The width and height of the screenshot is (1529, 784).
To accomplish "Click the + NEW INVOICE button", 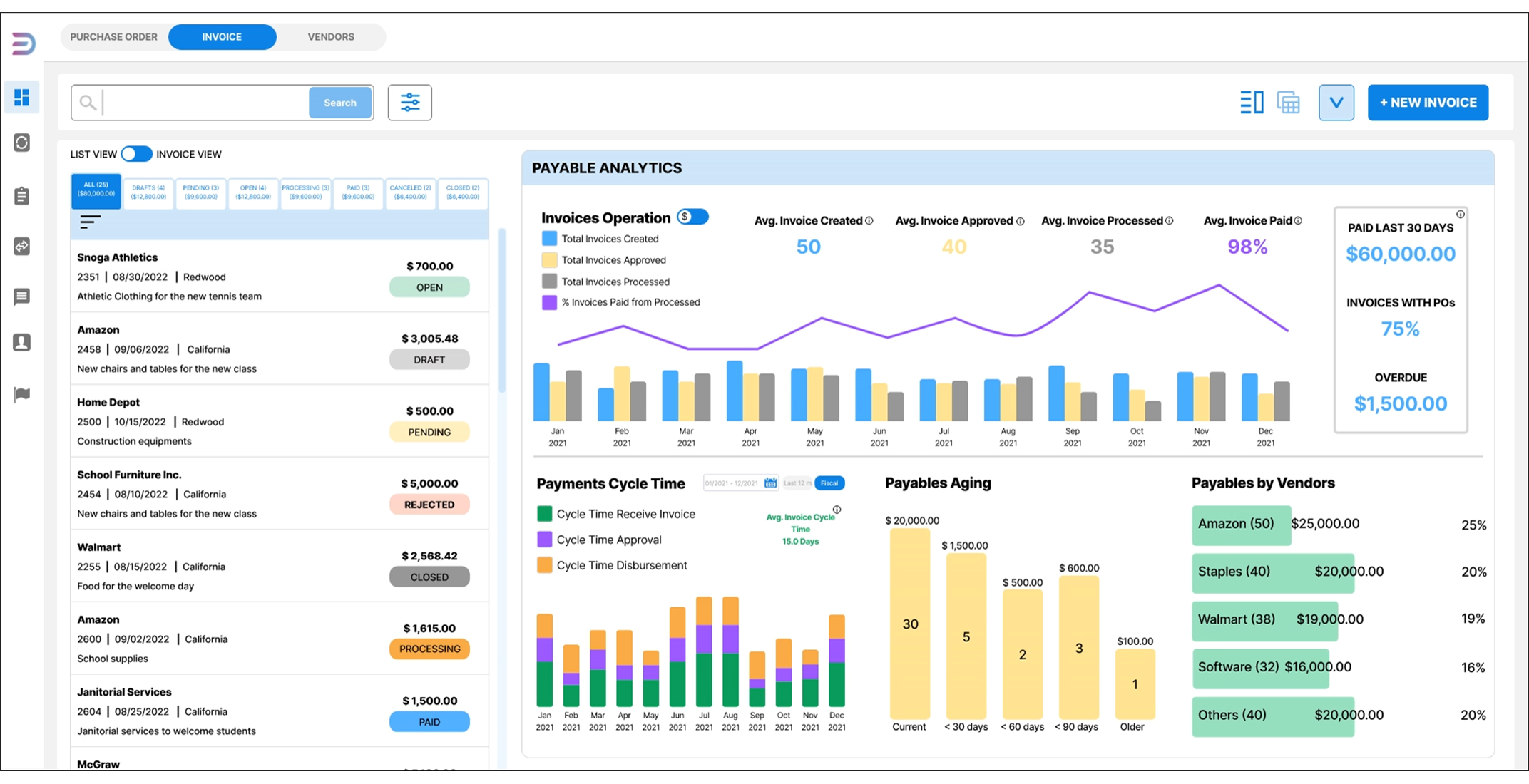I will pos(1428,103).
